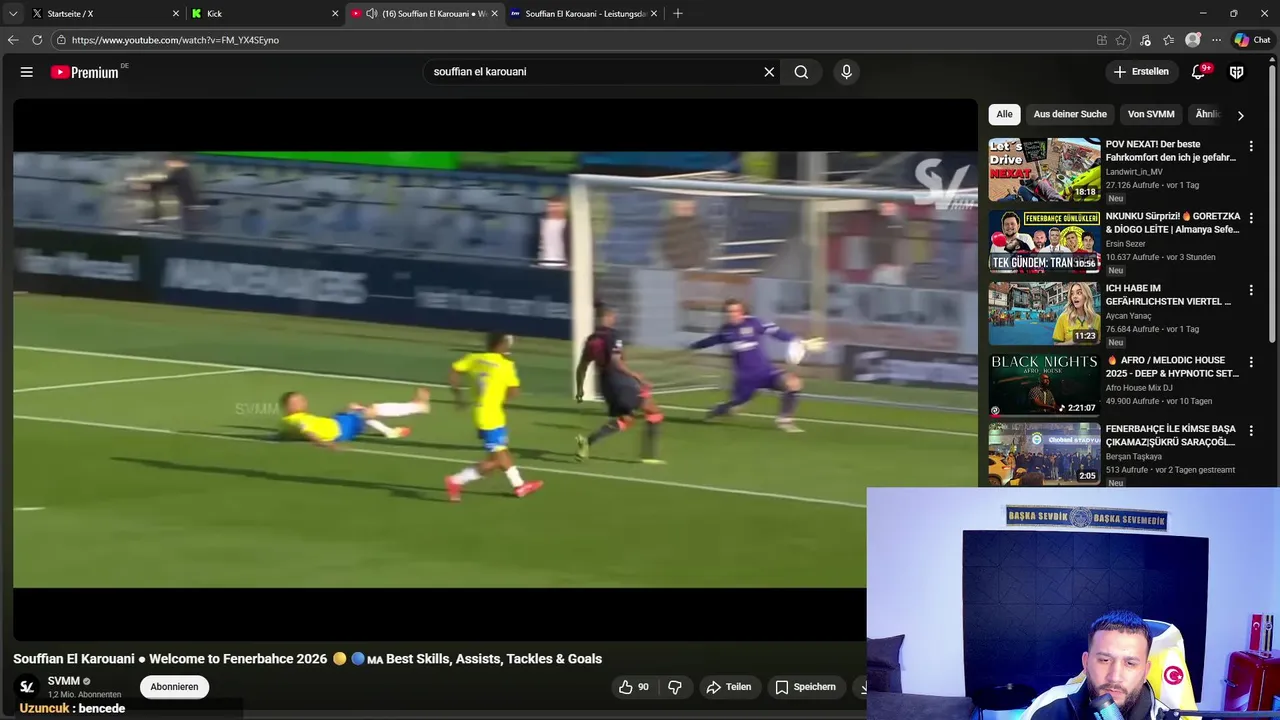Start voice search with the microphone
The image size is (1280, 720).
(x=846, y=72)
